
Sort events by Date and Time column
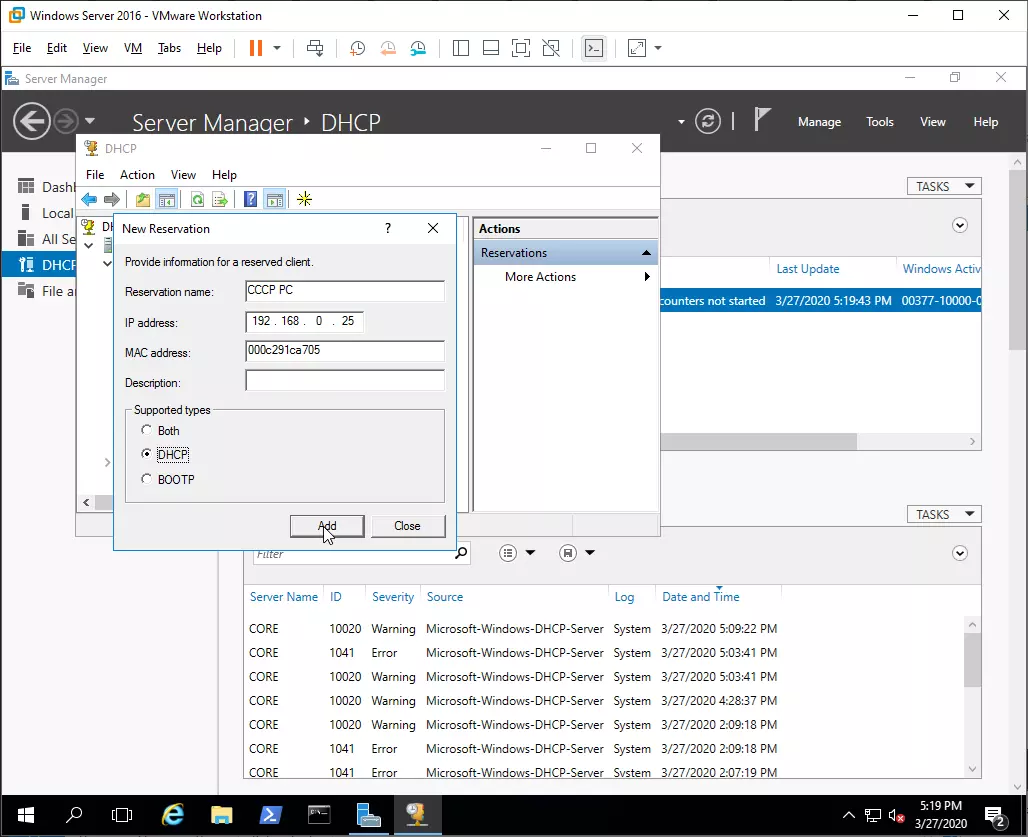700,596
